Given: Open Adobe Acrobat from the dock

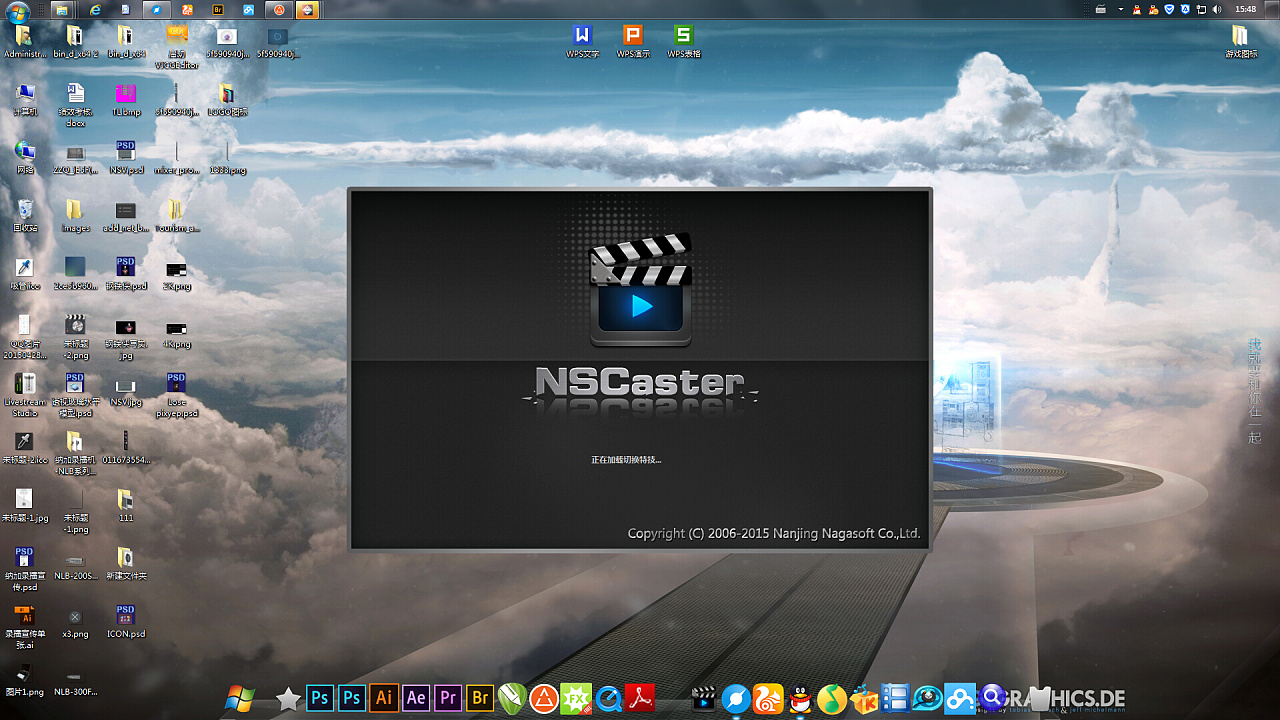Looking at the screenshot, I should [639, 698].
